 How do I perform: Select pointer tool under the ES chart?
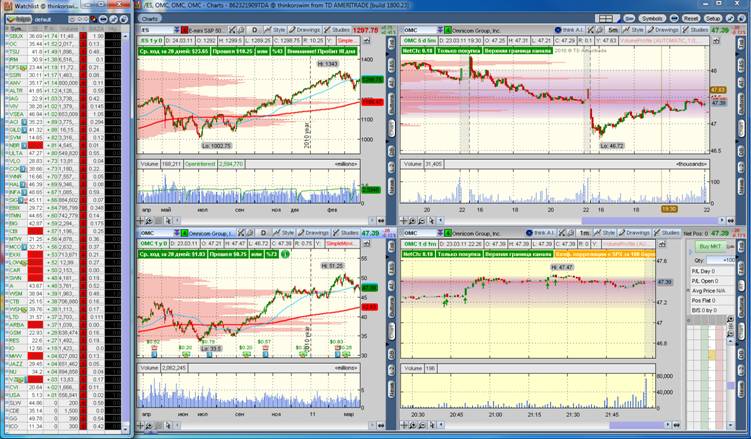coord(168,221)
